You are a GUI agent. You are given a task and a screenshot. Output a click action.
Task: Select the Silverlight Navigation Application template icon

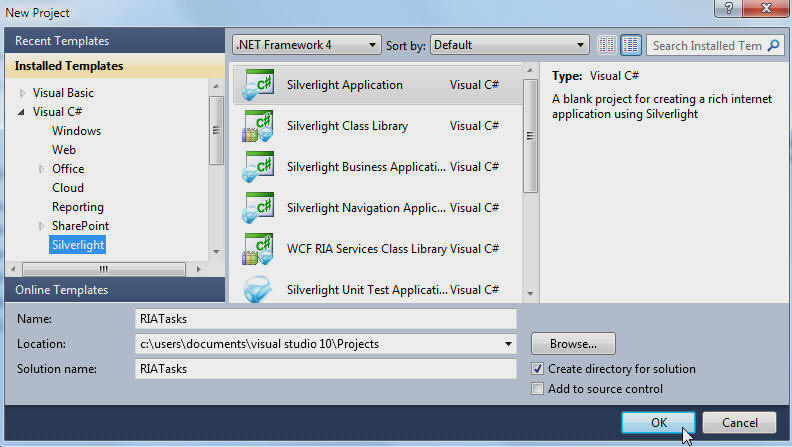(258, 207)
